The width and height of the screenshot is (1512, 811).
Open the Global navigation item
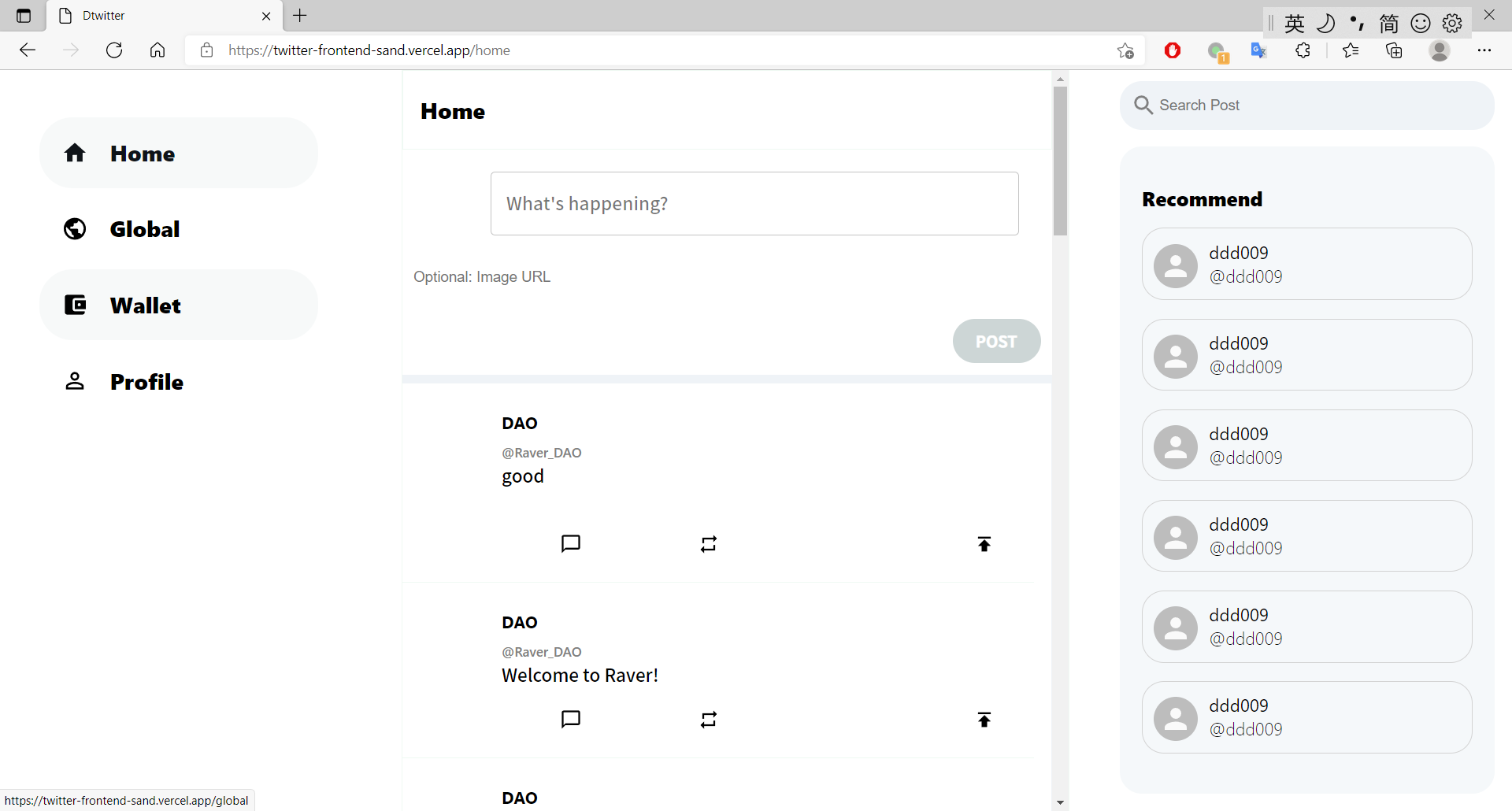[x=179, y=229]
